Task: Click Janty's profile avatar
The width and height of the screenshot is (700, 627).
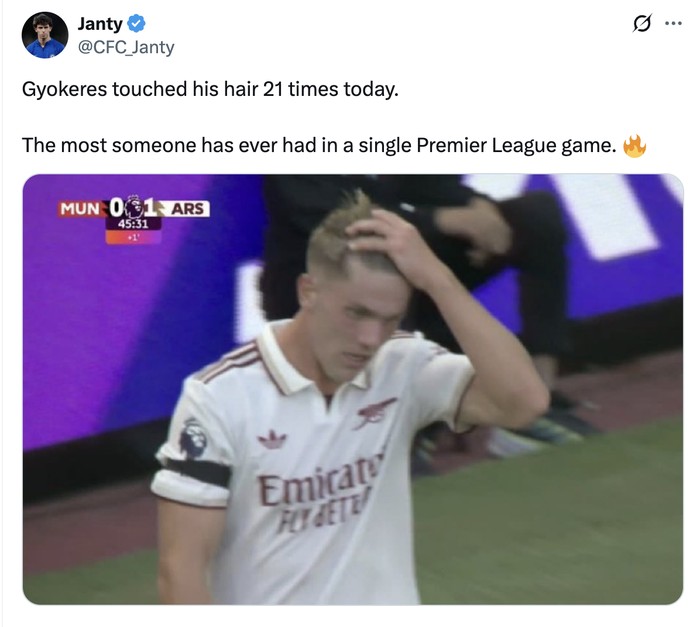Action: click(x=45, y=35)
